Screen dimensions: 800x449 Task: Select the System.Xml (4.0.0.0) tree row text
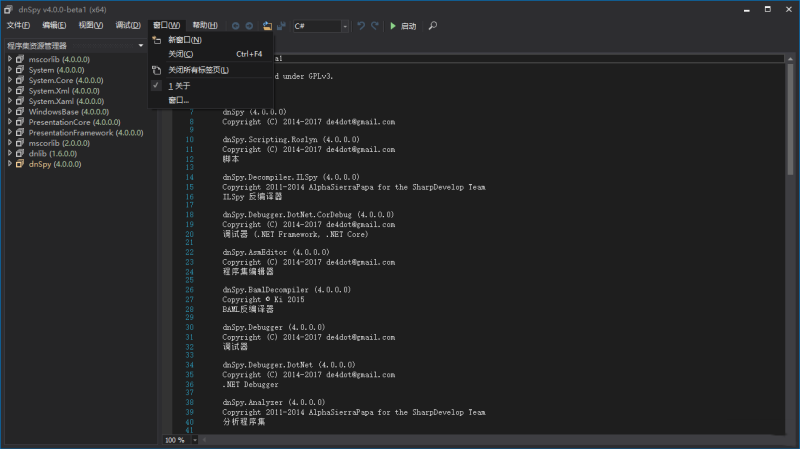[x=64, y=91]
